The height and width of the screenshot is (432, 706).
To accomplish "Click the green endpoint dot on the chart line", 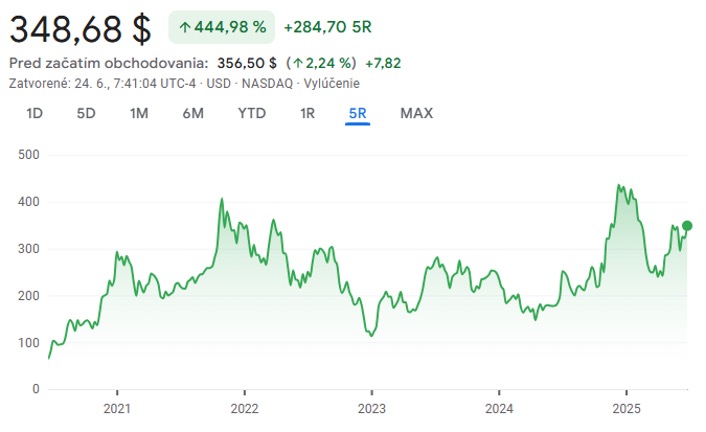I will tap(687, 226).
